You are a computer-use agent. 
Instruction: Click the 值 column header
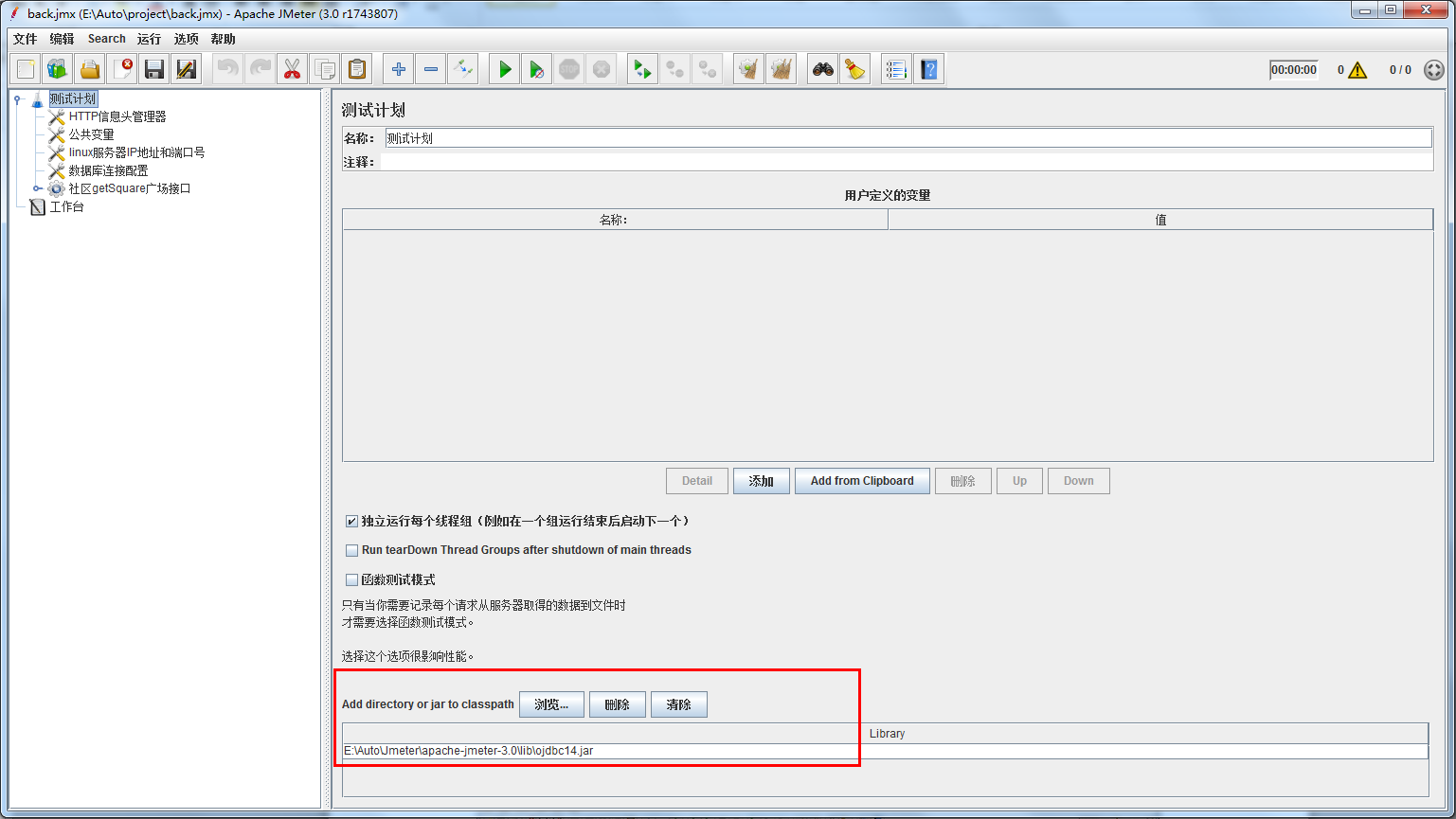tap(1160, 220)
